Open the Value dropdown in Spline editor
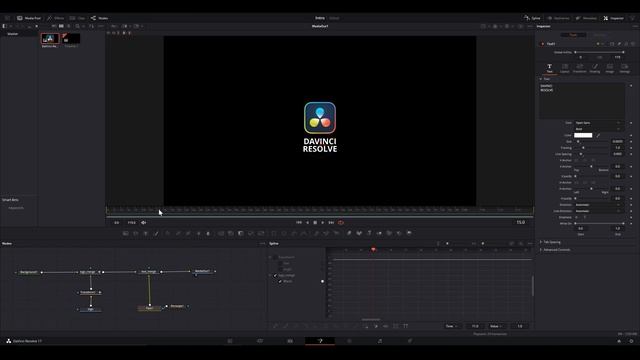640x360 pixels. pyautogui.click(x=496, y=326)
